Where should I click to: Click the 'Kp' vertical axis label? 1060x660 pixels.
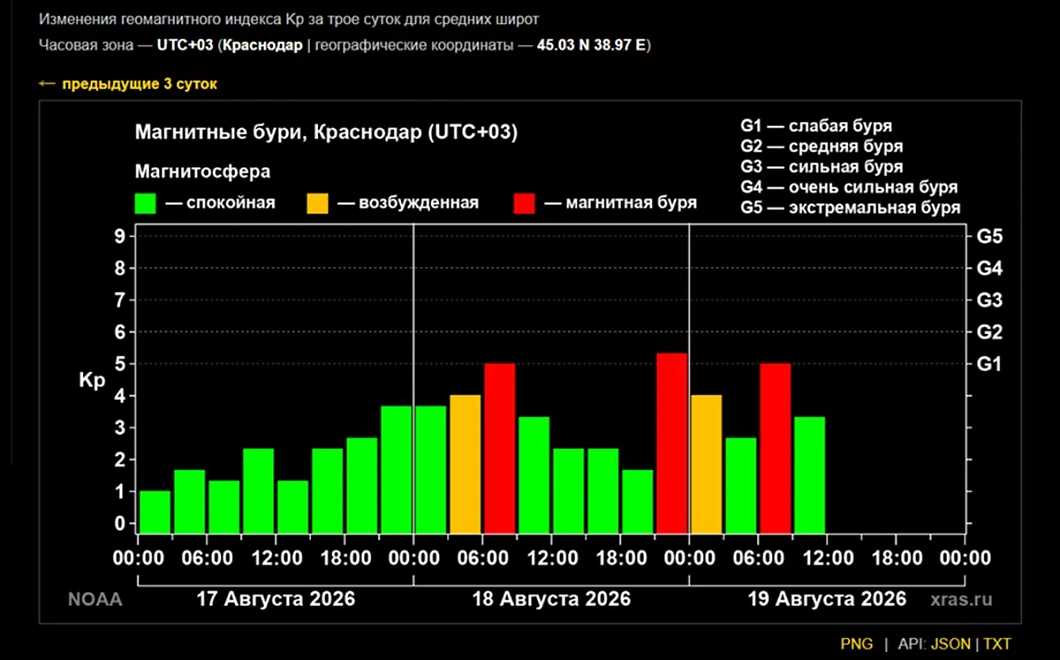92,380
